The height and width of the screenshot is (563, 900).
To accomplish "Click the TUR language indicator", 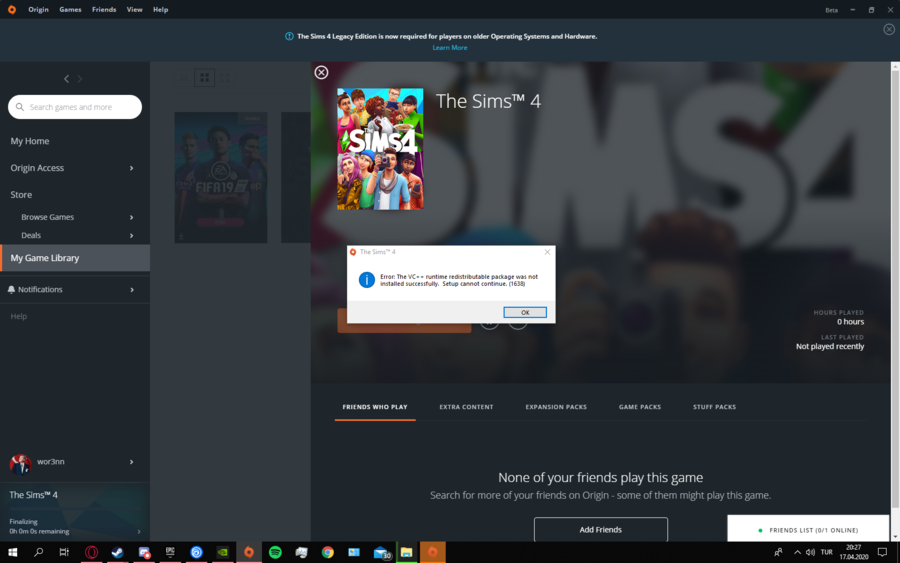I will pyautogui.click(x=827, y=552).
